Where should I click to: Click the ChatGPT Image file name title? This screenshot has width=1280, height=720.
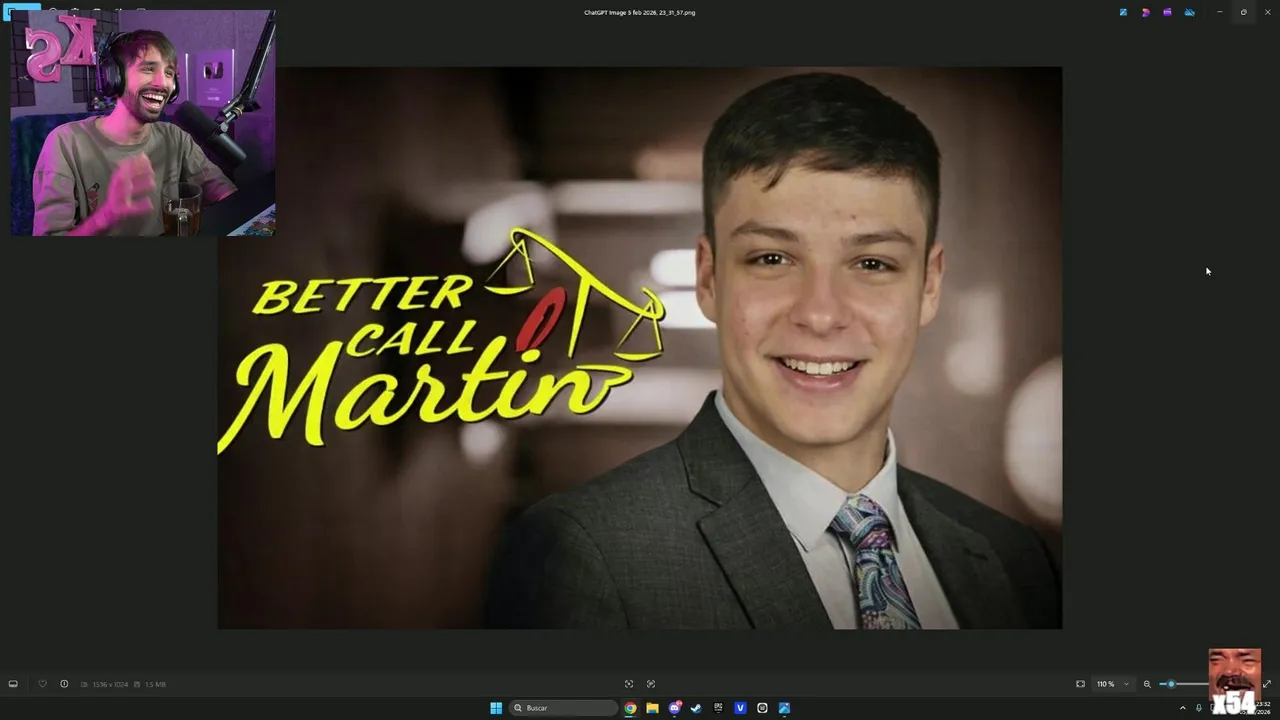(640, 12)
